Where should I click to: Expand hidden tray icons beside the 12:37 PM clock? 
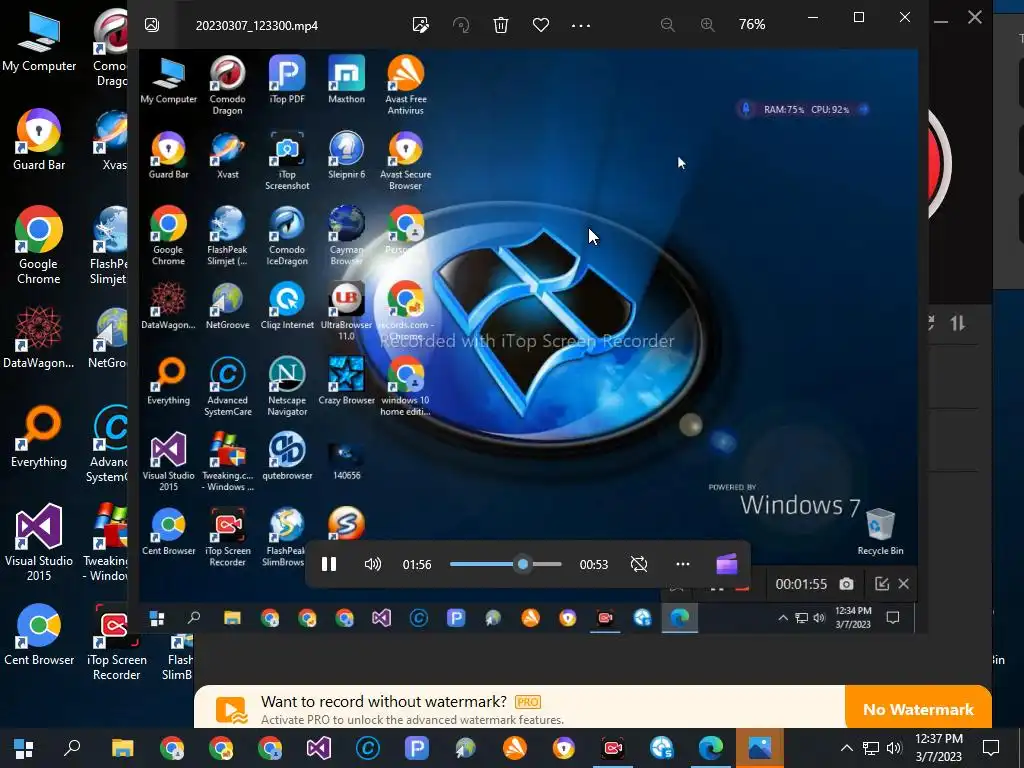pos(846,748)
